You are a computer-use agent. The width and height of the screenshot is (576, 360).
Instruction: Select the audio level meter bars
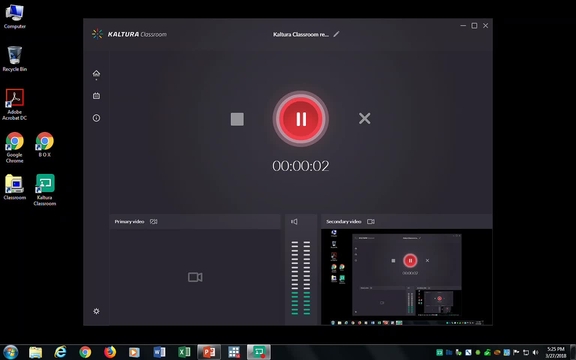(301, 278)
